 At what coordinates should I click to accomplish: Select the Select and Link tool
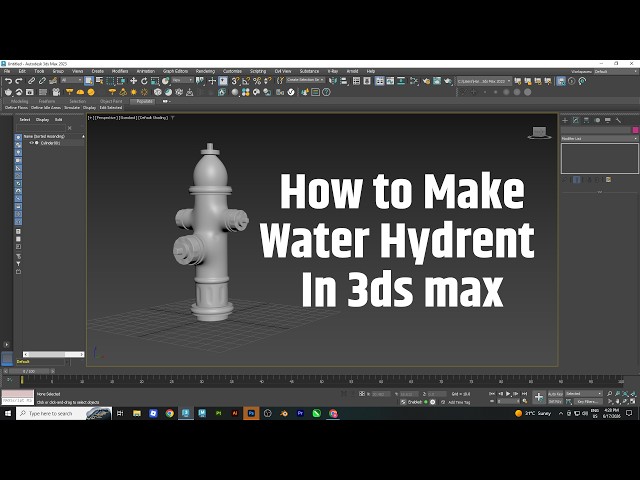click(31, 81)
